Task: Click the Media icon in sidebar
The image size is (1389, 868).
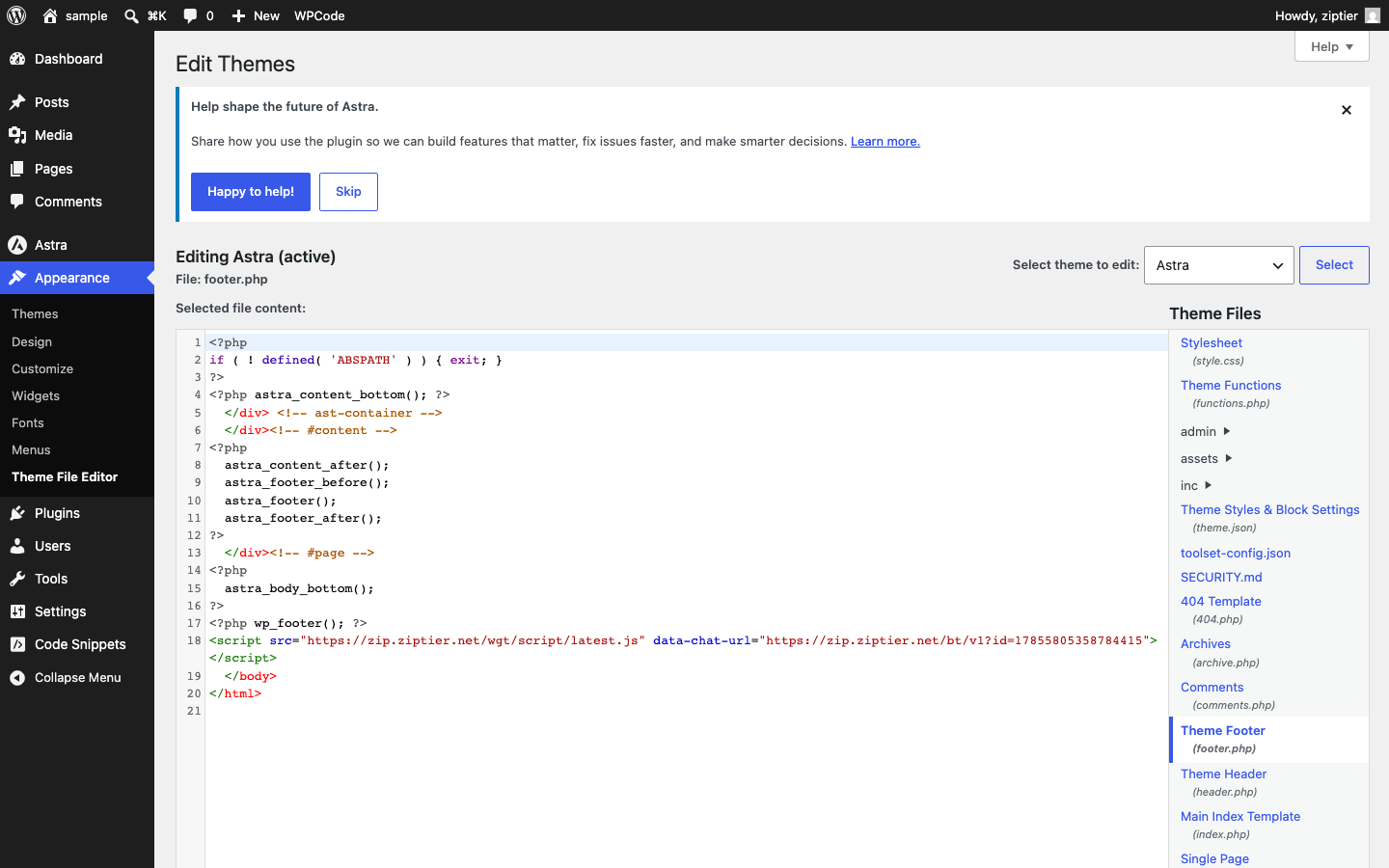Action: coord(17,135)
